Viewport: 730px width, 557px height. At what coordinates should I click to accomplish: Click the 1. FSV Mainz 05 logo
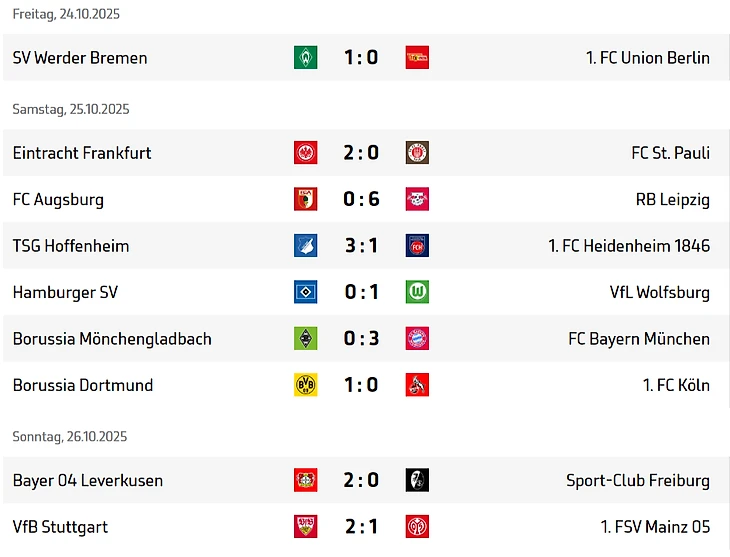(417, 527)
